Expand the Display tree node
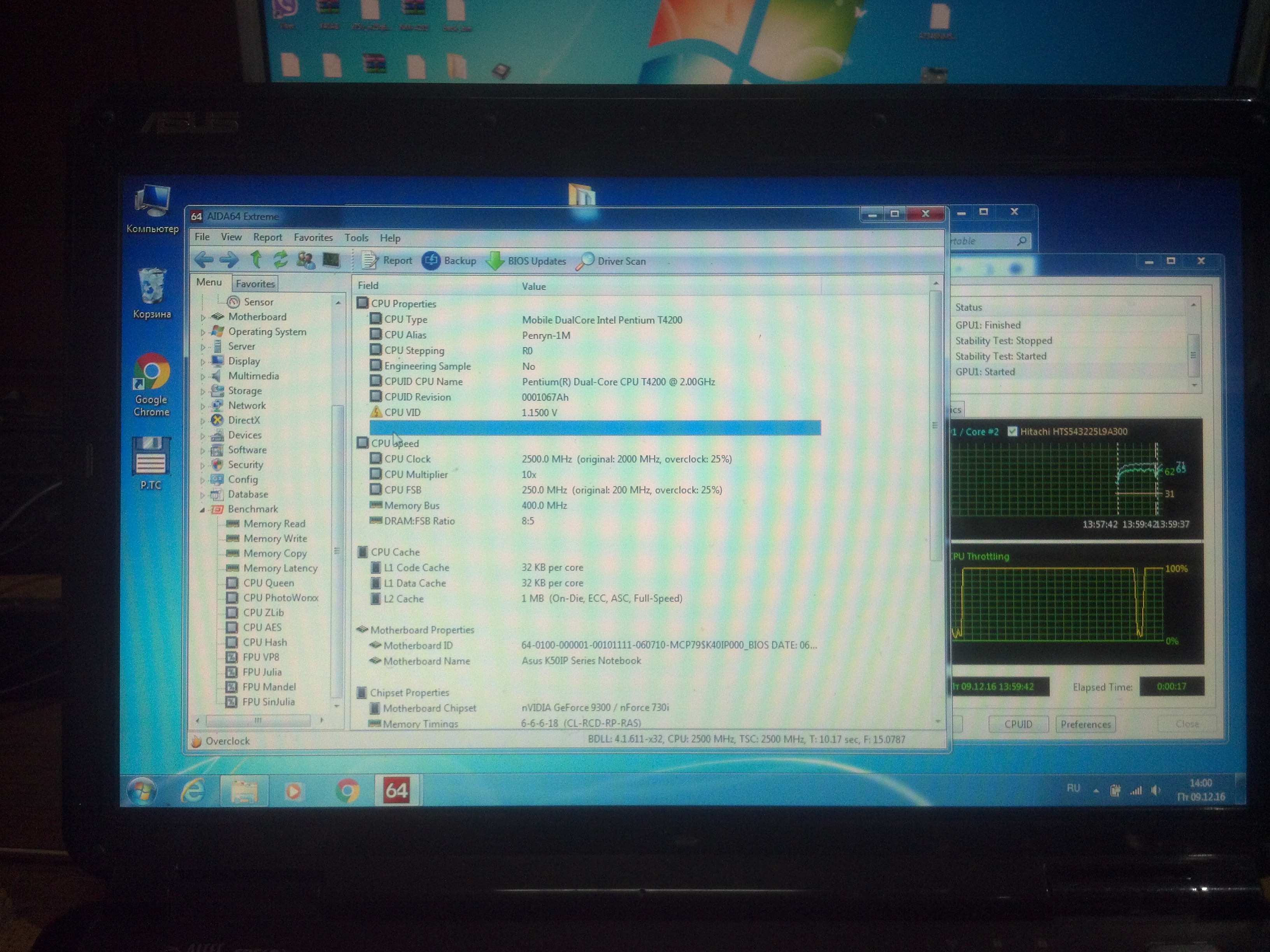The width and height of the screenshot is (1270, 952). click(x=203, y=362)
